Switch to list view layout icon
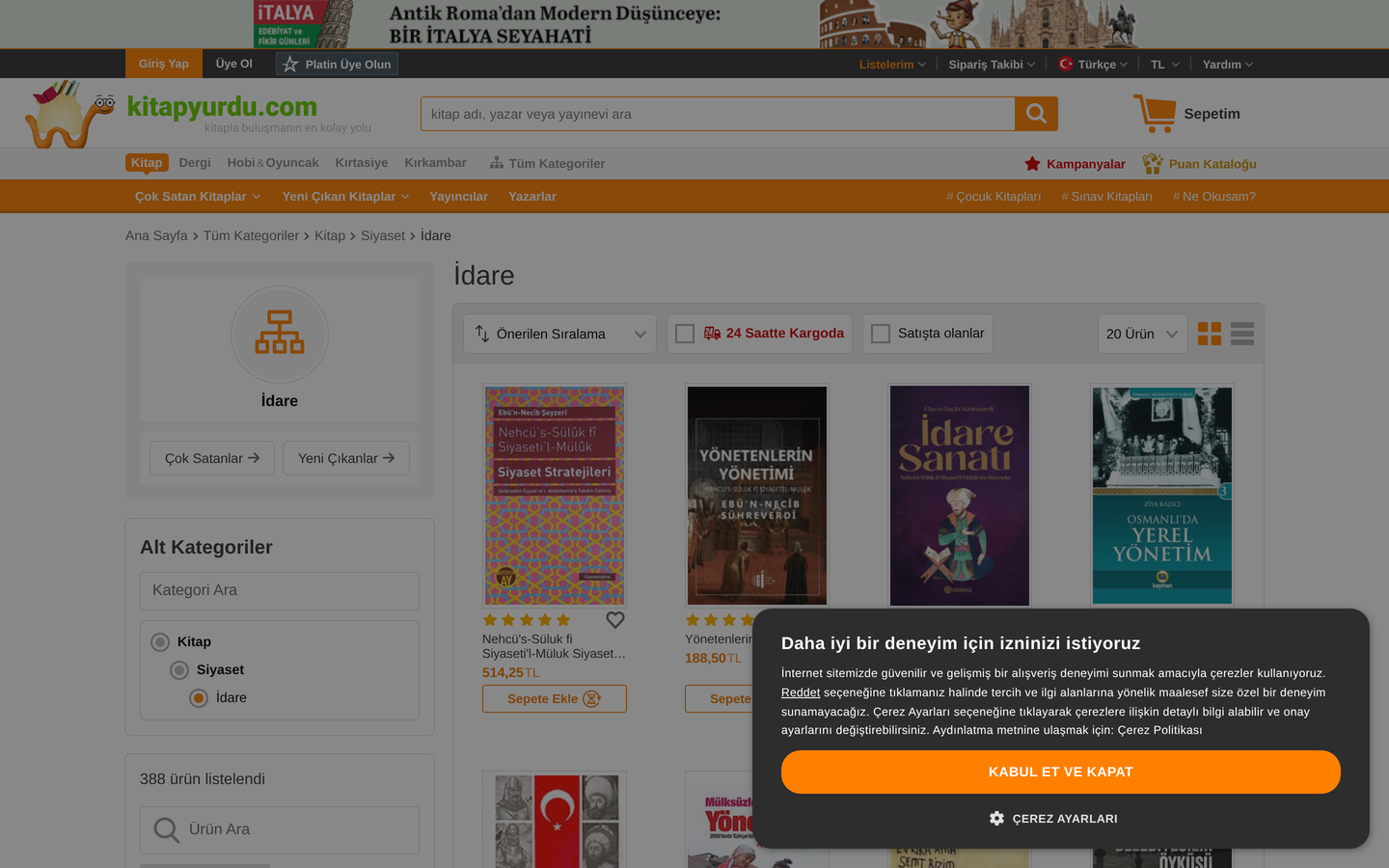Image resolution: width=1389 pixels, height=868 pixels. pos(1242,334)
